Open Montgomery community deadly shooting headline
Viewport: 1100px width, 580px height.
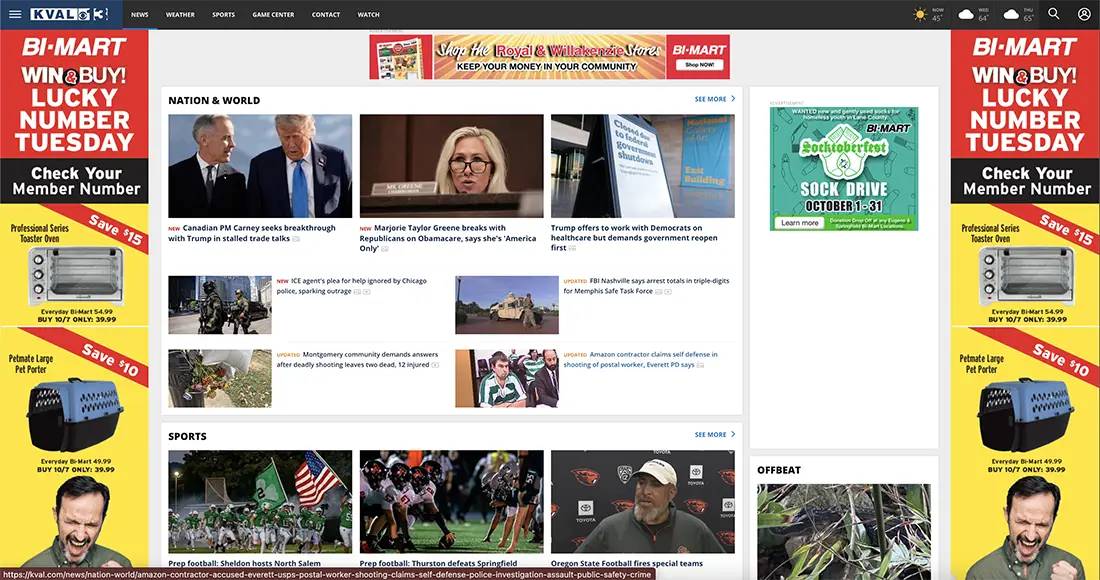pos(357,359)
